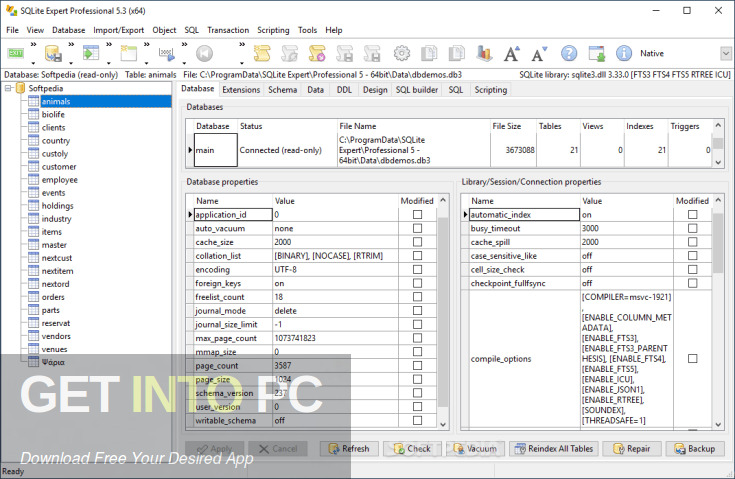Click the execute SQL arrow toolbar icon

pos(166,53)
